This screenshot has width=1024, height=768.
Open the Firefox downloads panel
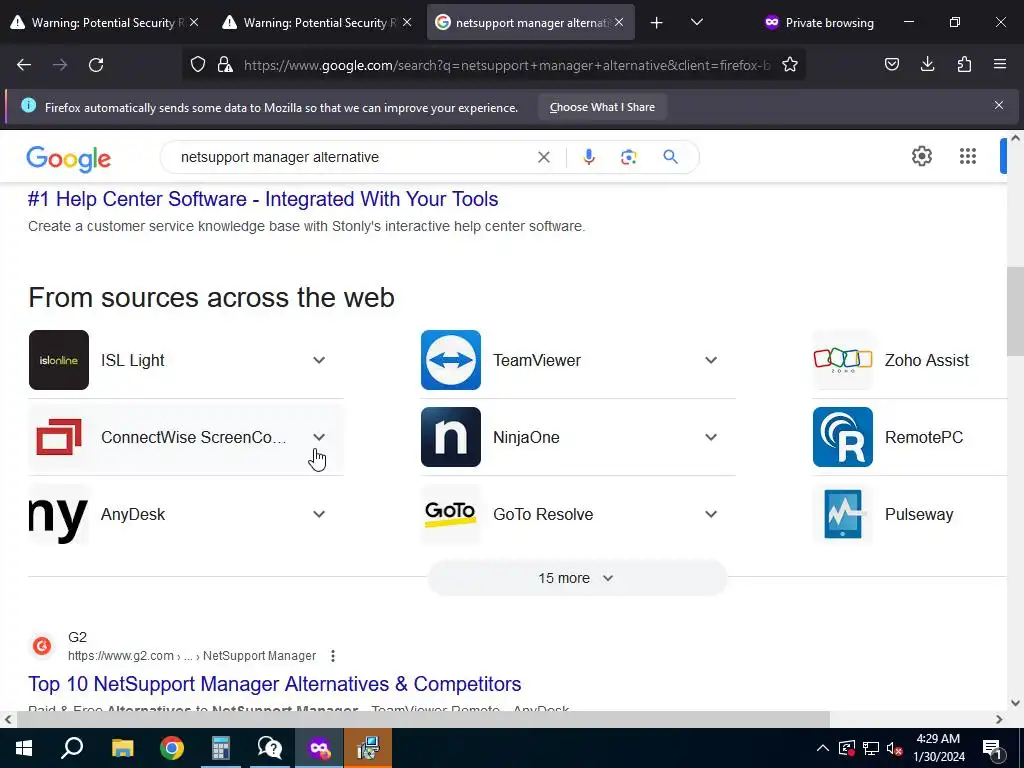click(x=927, y=64)
